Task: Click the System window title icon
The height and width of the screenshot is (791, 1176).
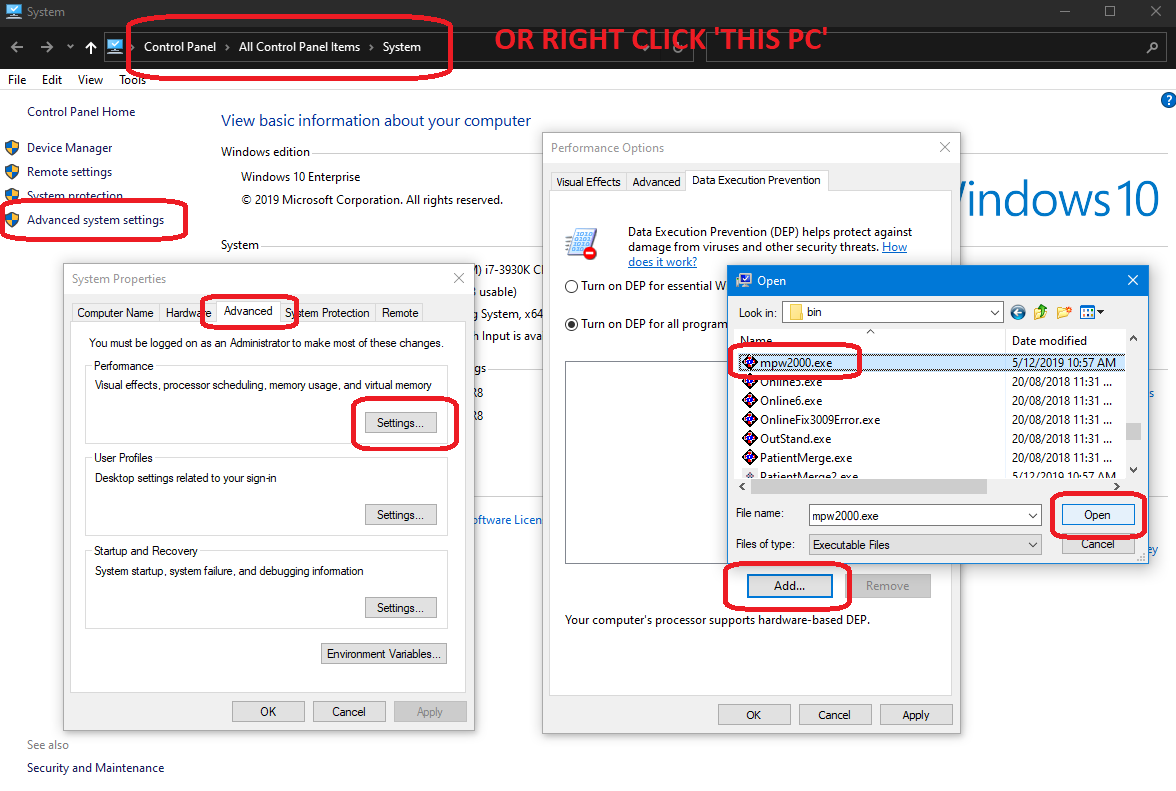Action: 14,12
